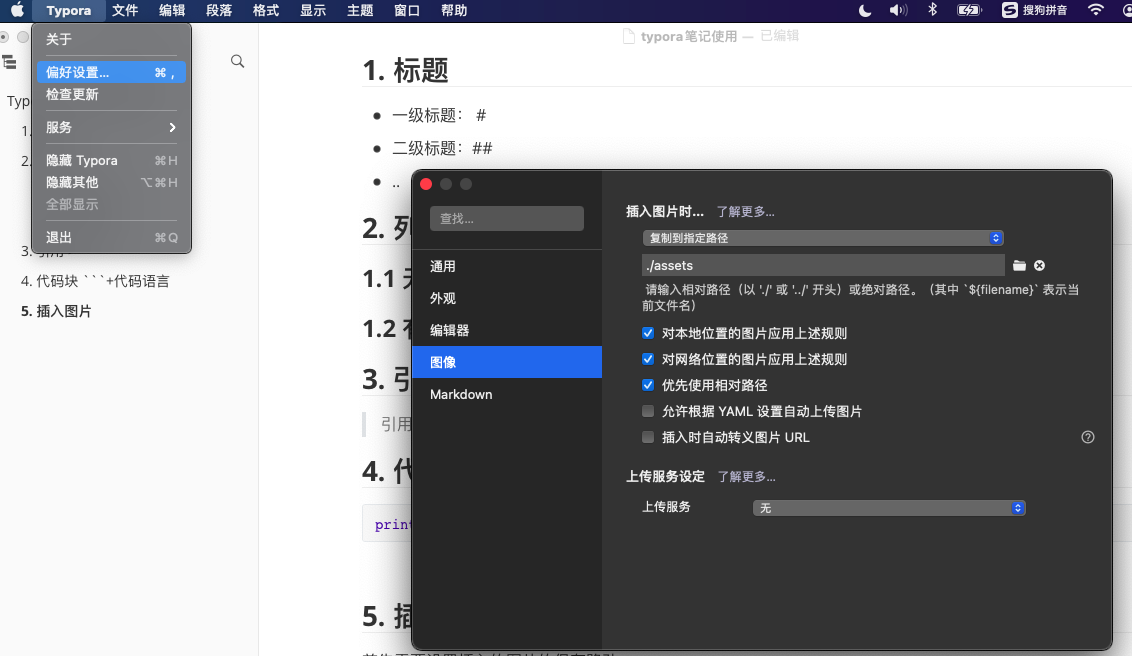The image size is (1132, 656).
Task: Open the 显示 menu
Action: [313, 10]
